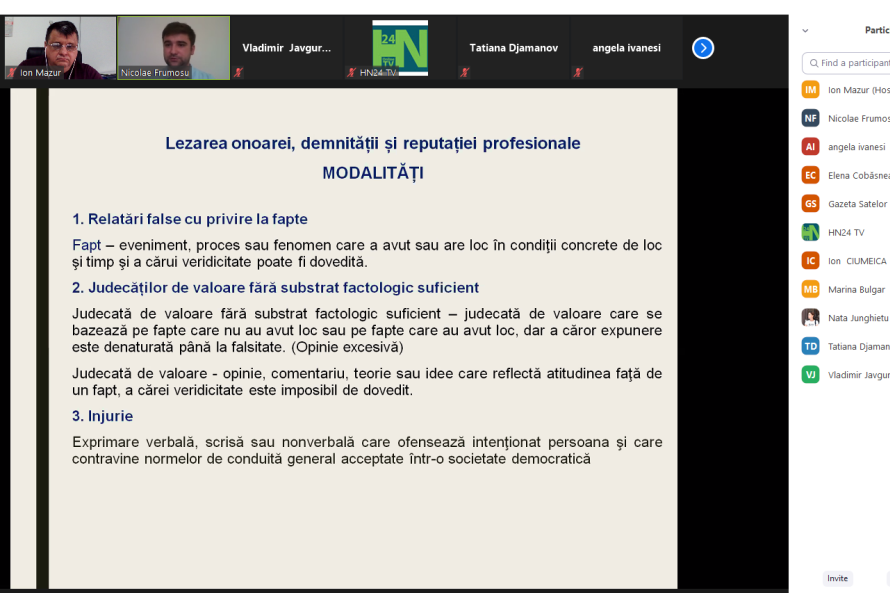Click the NF avatar for Nicolae Frumosu

(810, 118)
